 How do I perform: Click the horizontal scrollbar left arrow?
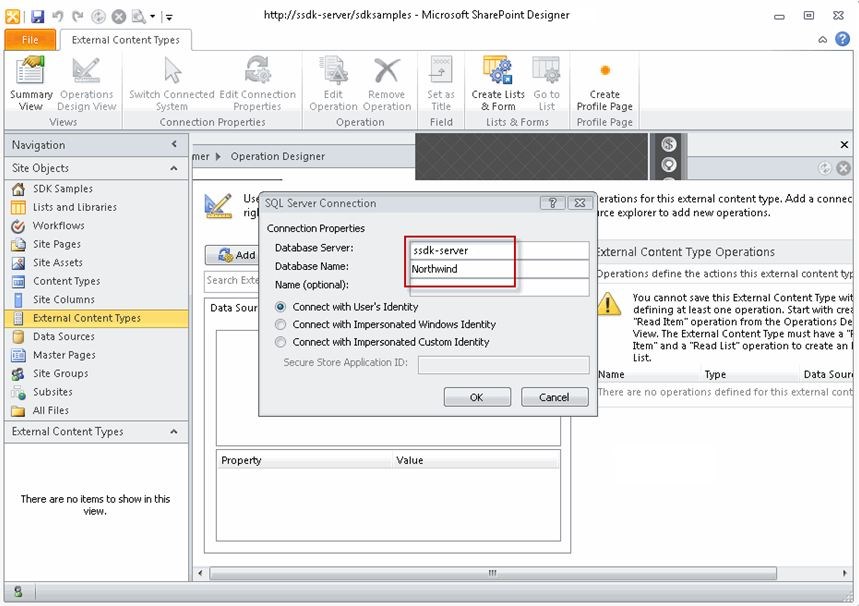point(201,574)
